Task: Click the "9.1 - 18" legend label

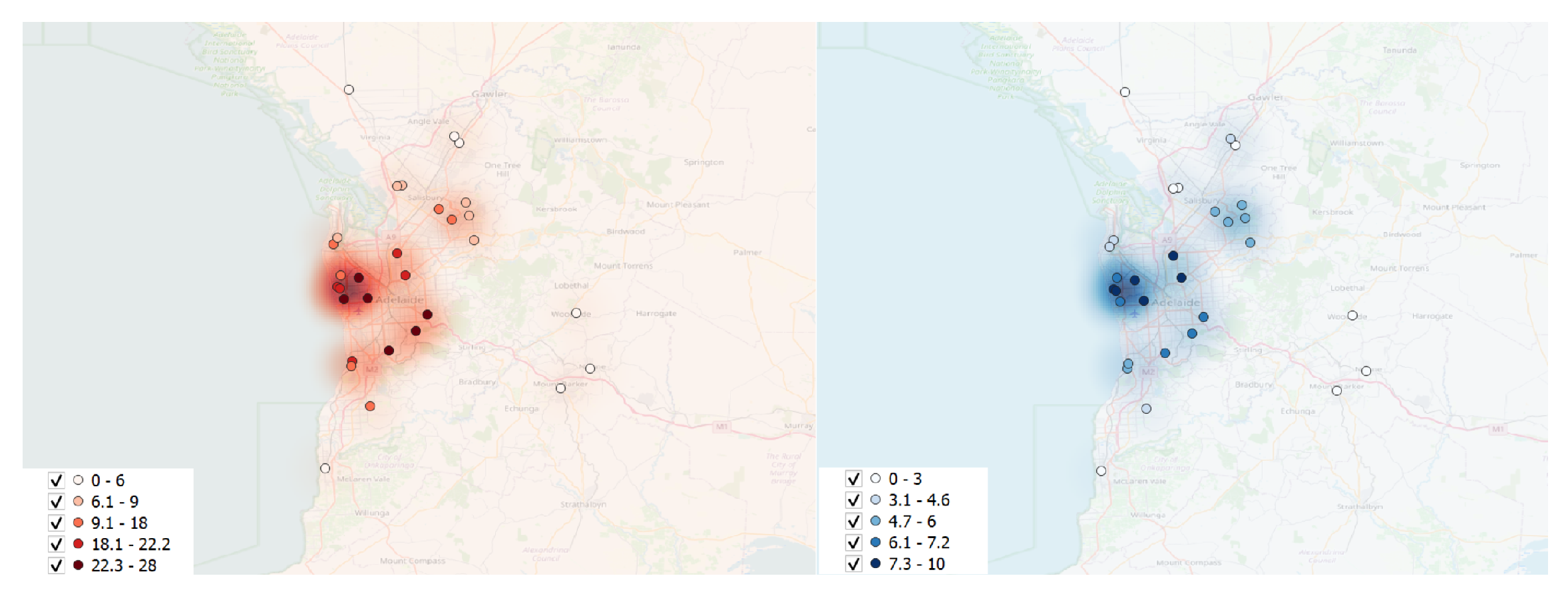Action: 120,523
